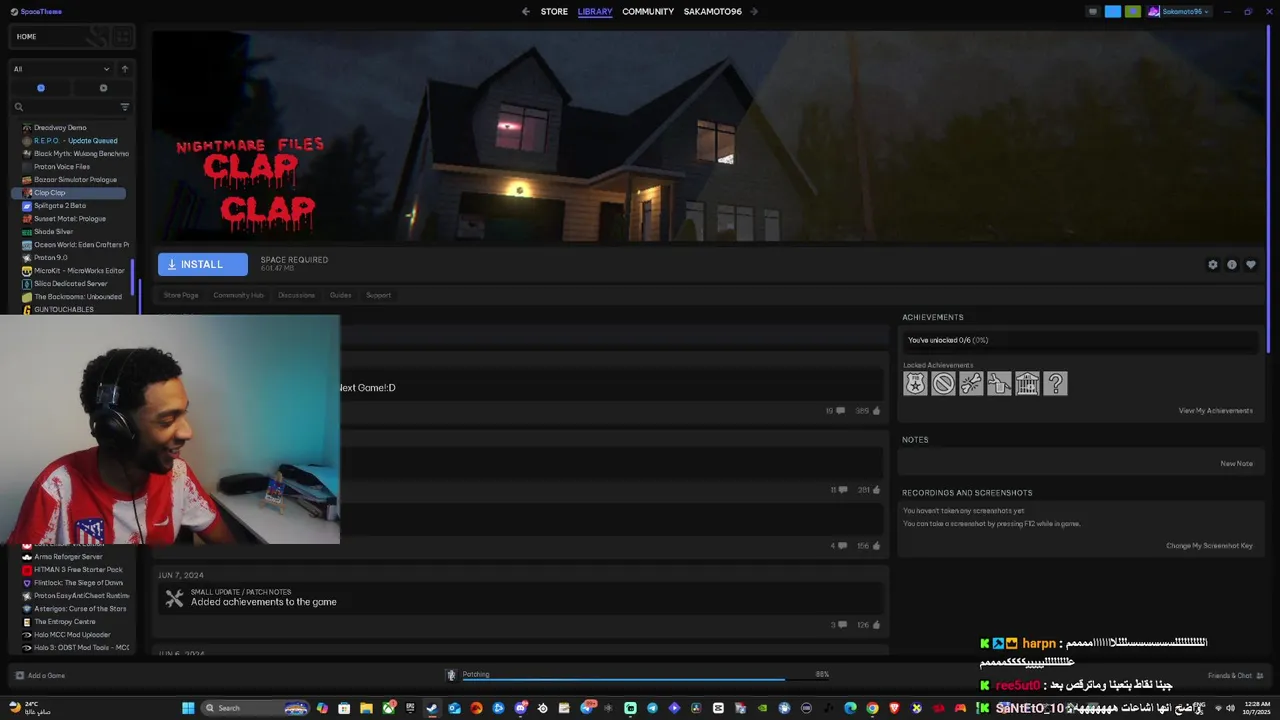Image resolution: width=1280 pixels, height=720 pixels.
Task: Go forward with the navigation right arrow
Action: tap(754, 12)
